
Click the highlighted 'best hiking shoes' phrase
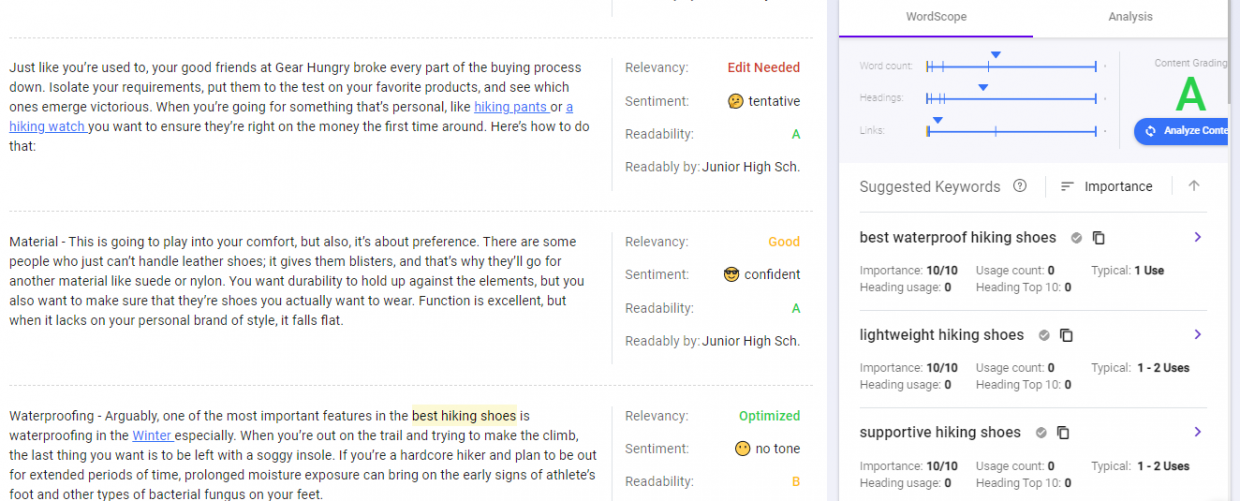(464, 416)
